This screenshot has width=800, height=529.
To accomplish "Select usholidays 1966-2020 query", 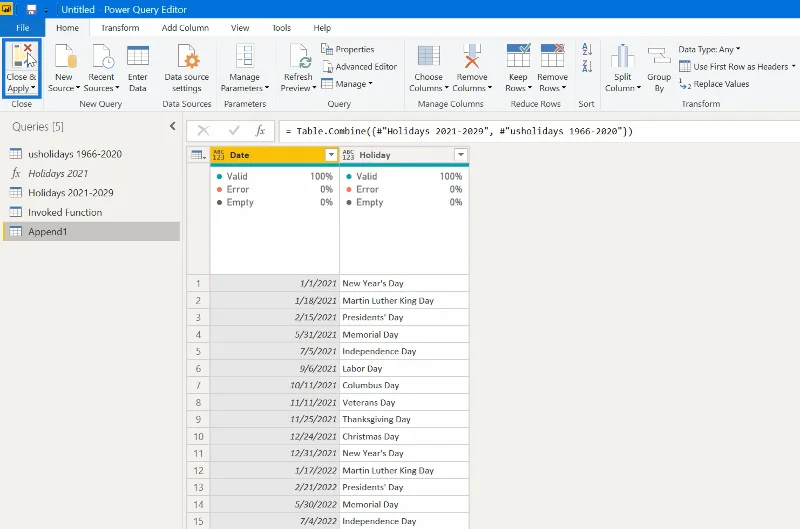I will pyautogui.click(x=91, y=154).
